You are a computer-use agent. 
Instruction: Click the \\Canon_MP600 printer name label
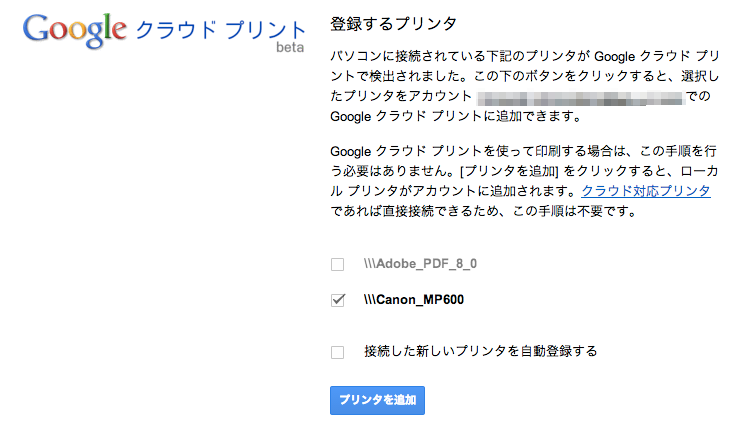point(413,300)
